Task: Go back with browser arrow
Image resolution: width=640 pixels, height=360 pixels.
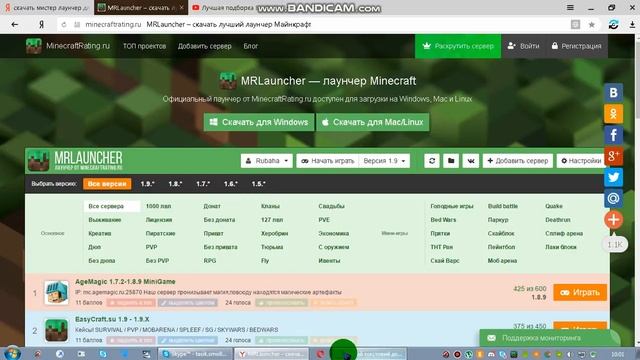Action: pyautogui.click(x=15, y=24)
